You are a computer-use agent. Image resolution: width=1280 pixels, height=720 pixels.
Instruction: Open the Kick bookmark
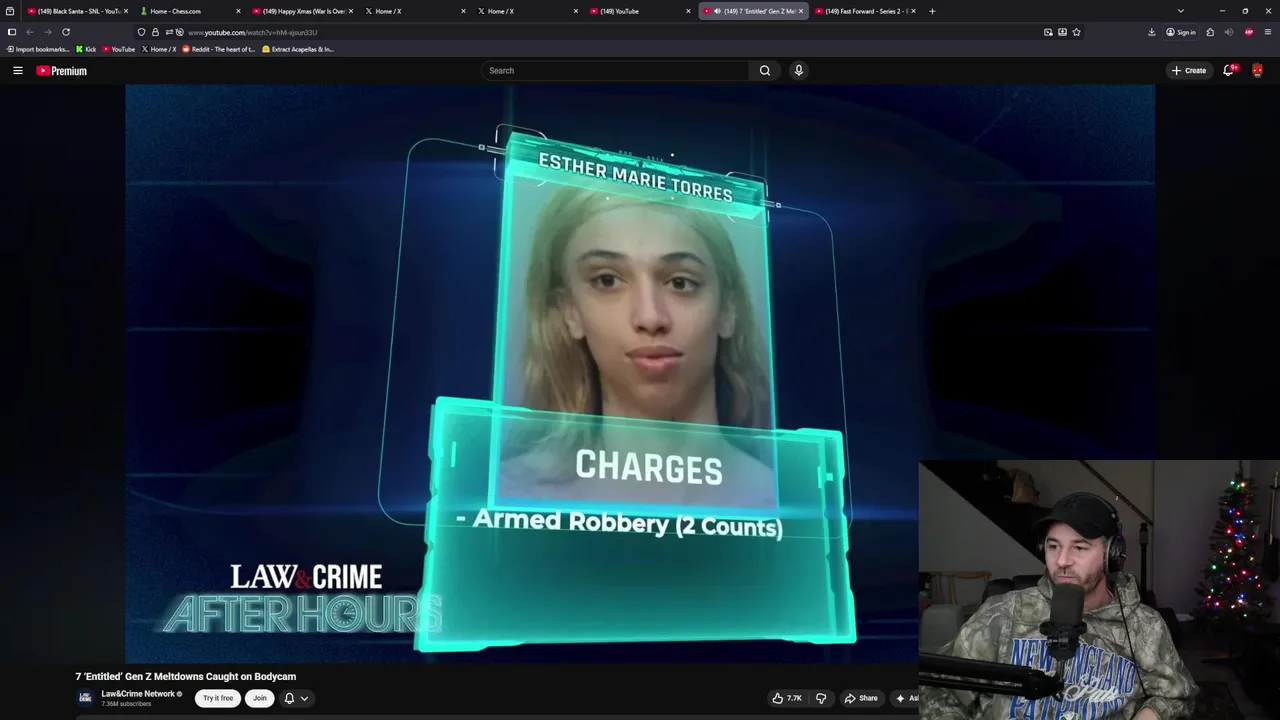pyautogui.click(x=87, y=49)
